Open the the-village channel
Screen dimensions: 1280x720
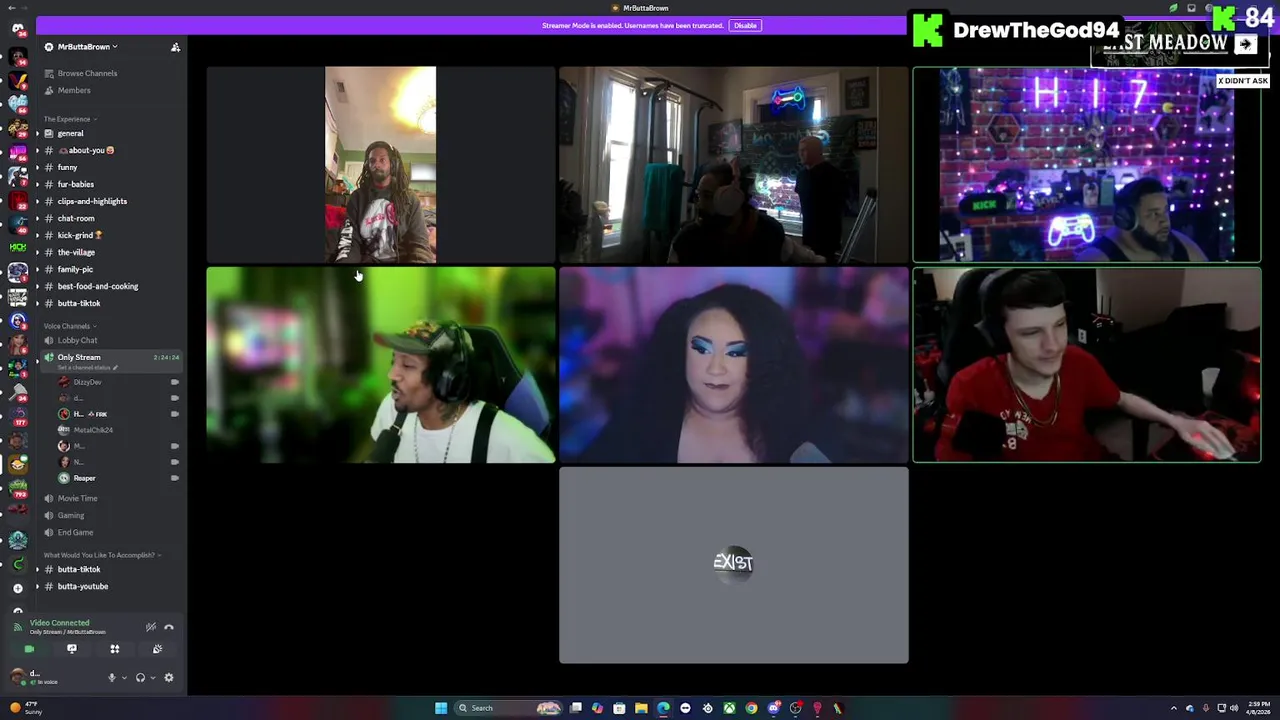[x=76, y=252]
